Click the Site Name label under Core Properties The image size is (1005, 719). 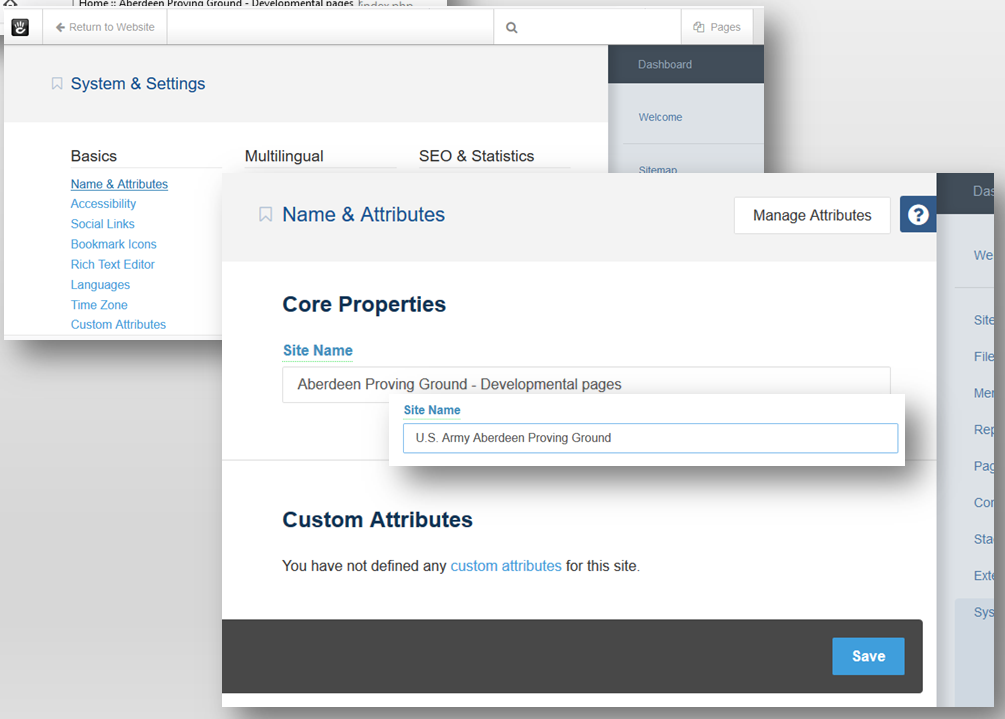[x=318, y=351]
